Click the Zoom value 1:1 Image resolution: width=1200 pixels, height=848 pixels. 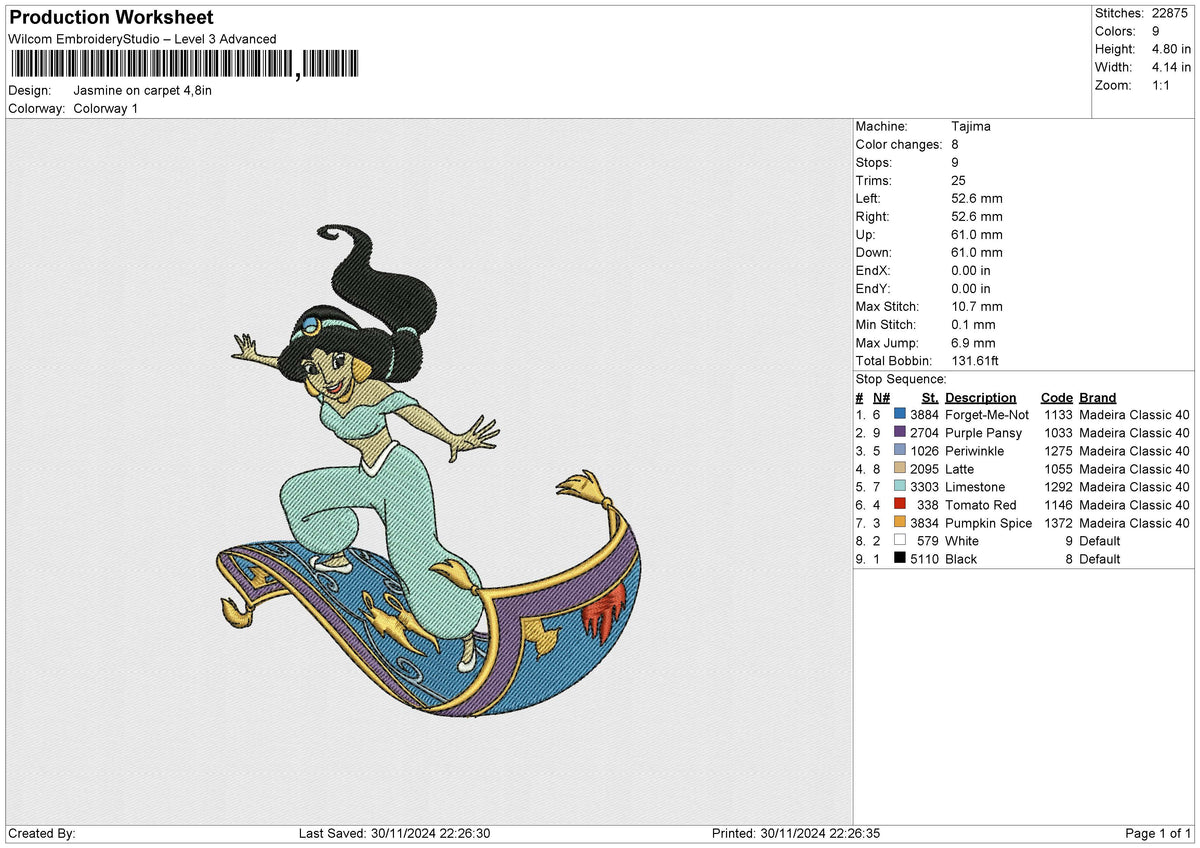1160,85
